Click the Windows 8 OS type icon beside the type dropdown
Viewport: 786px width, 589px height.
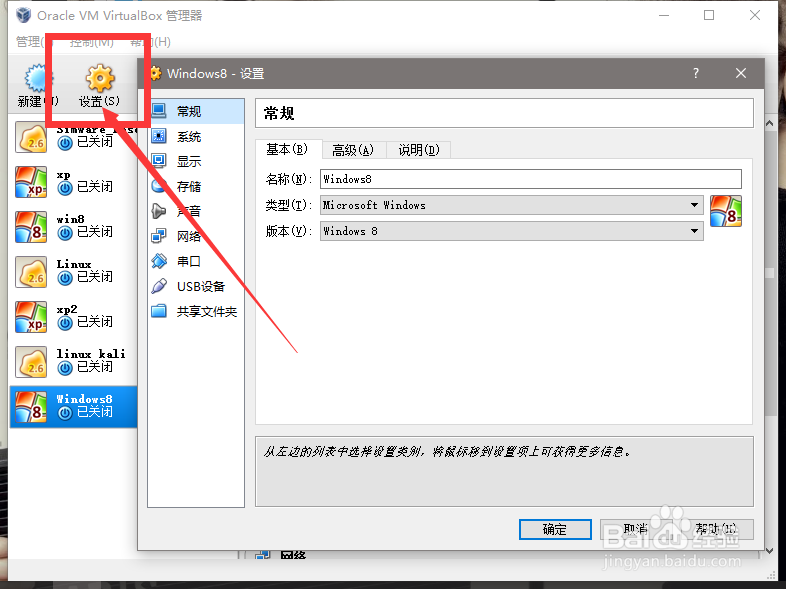click(x=725, y=211)
